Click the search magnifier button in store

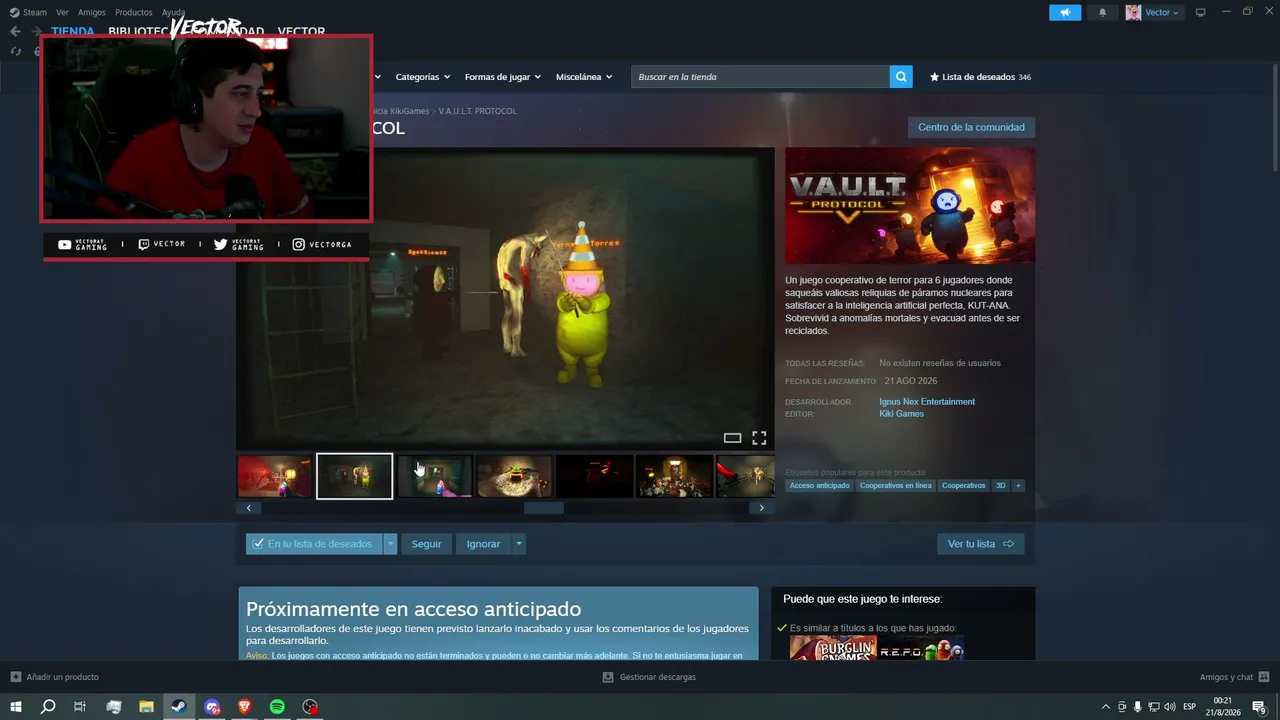[x=901, y=77]
